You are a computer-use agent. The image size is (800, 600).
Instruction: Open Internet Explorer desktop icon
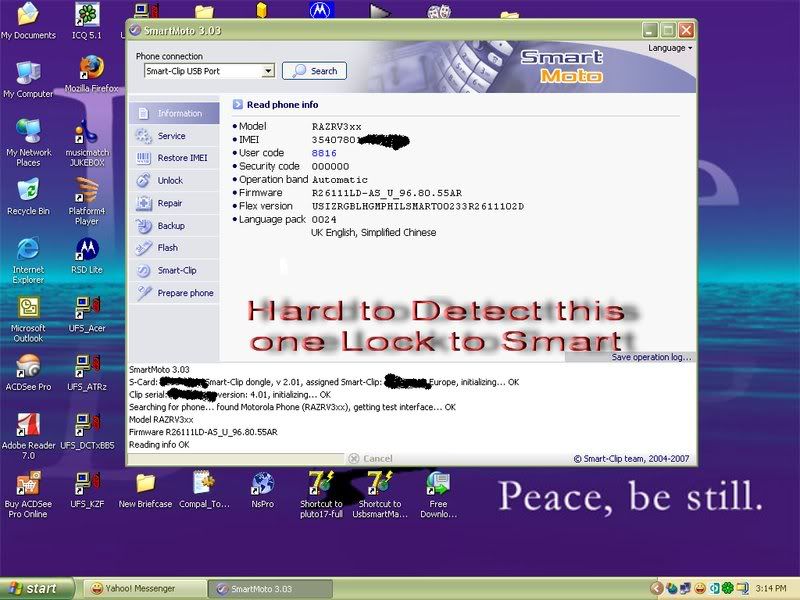tap(28, 260)
